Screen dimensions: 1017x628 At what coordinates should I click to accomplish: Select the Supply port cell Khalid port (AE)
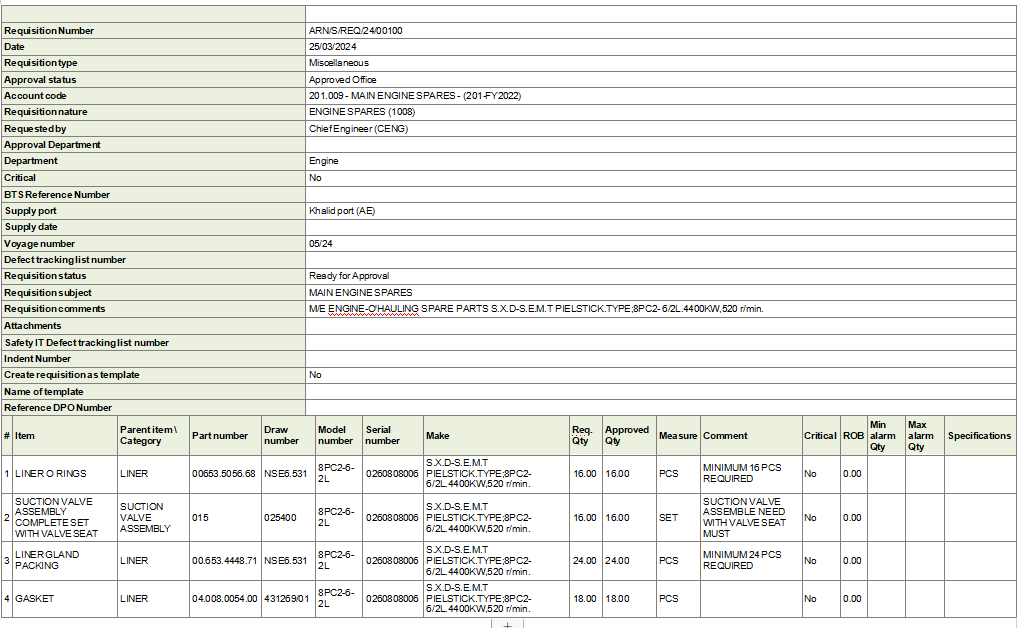point(342,211)
